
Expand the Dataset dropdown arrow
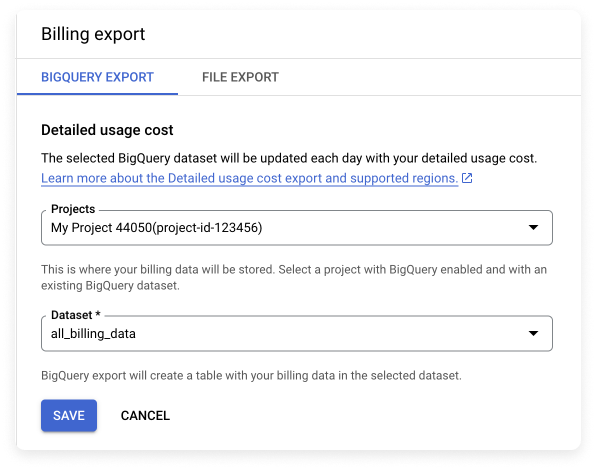click(x=533, y=334)
